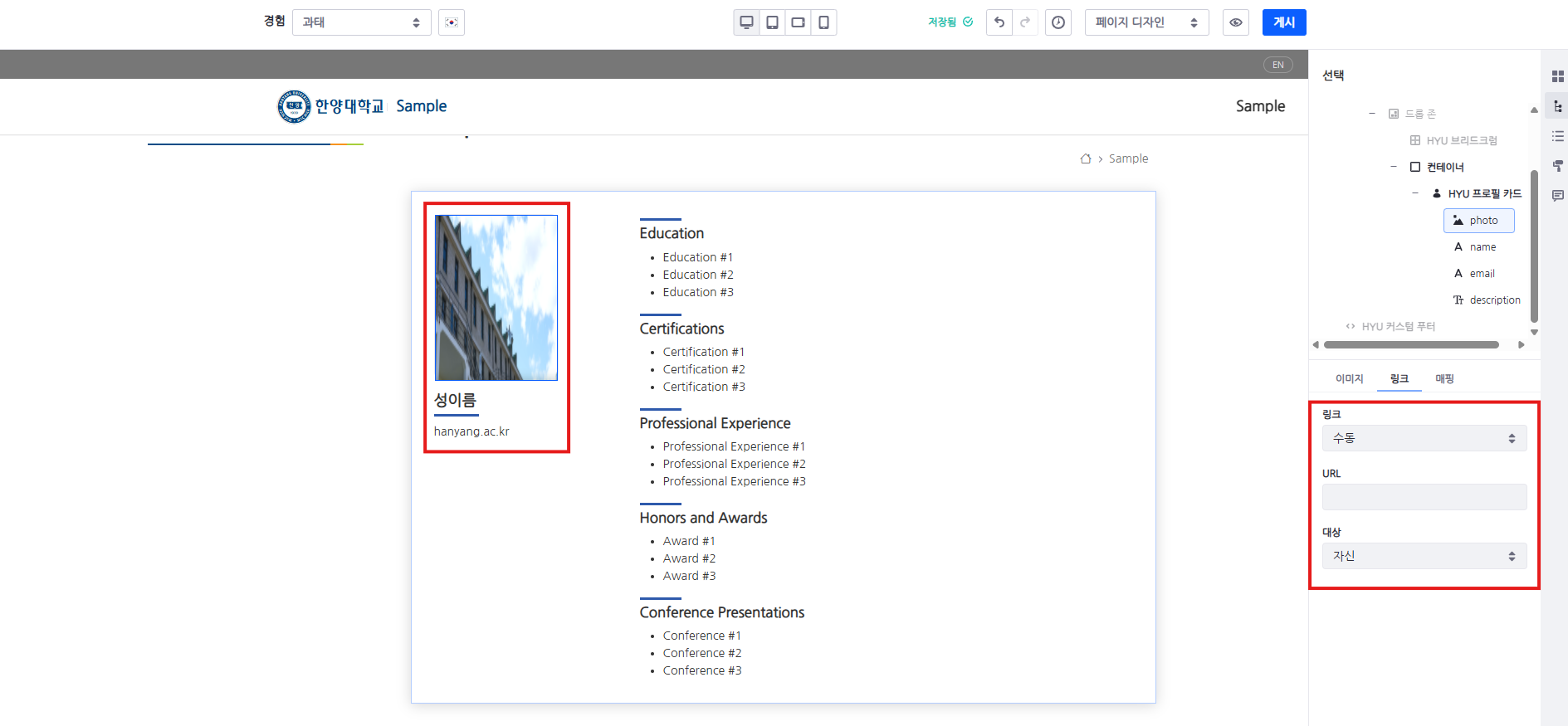Viewport: 1568px width, 726px height.
Task: Click into the URL input field
Action: (x=1424, y=497)
